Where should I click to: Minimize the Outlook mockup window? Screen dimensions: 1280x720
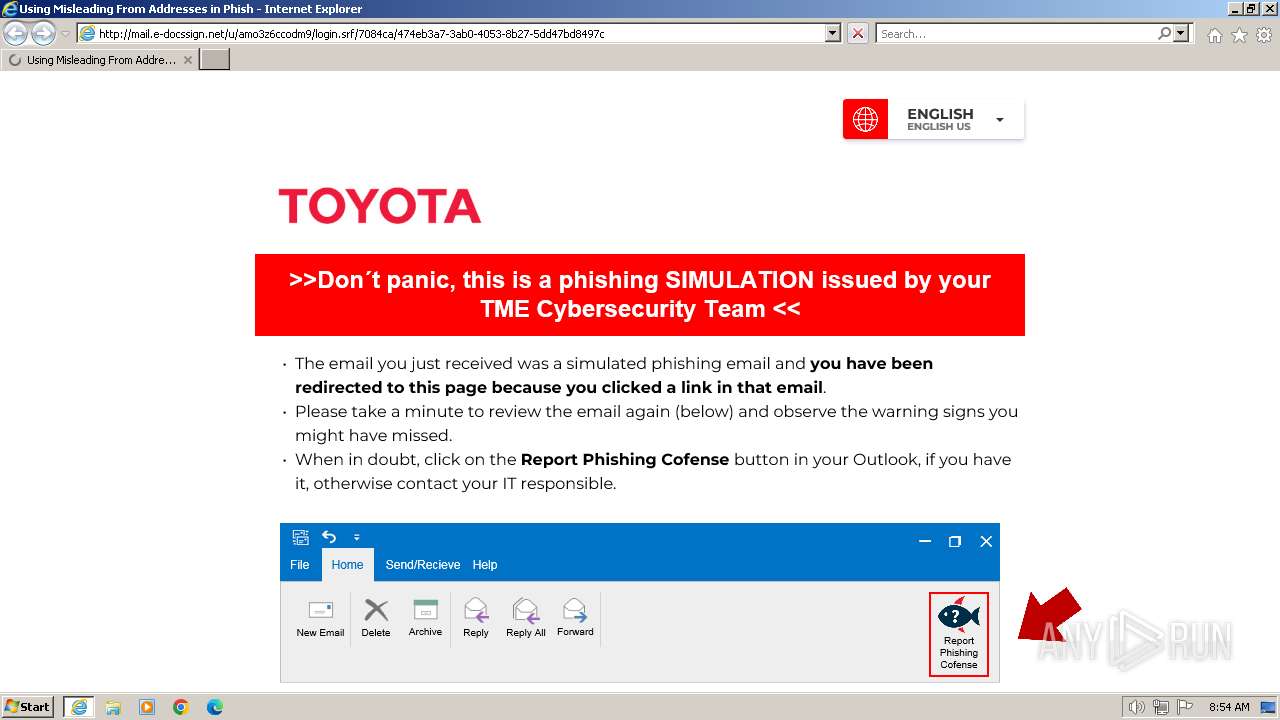925,541
